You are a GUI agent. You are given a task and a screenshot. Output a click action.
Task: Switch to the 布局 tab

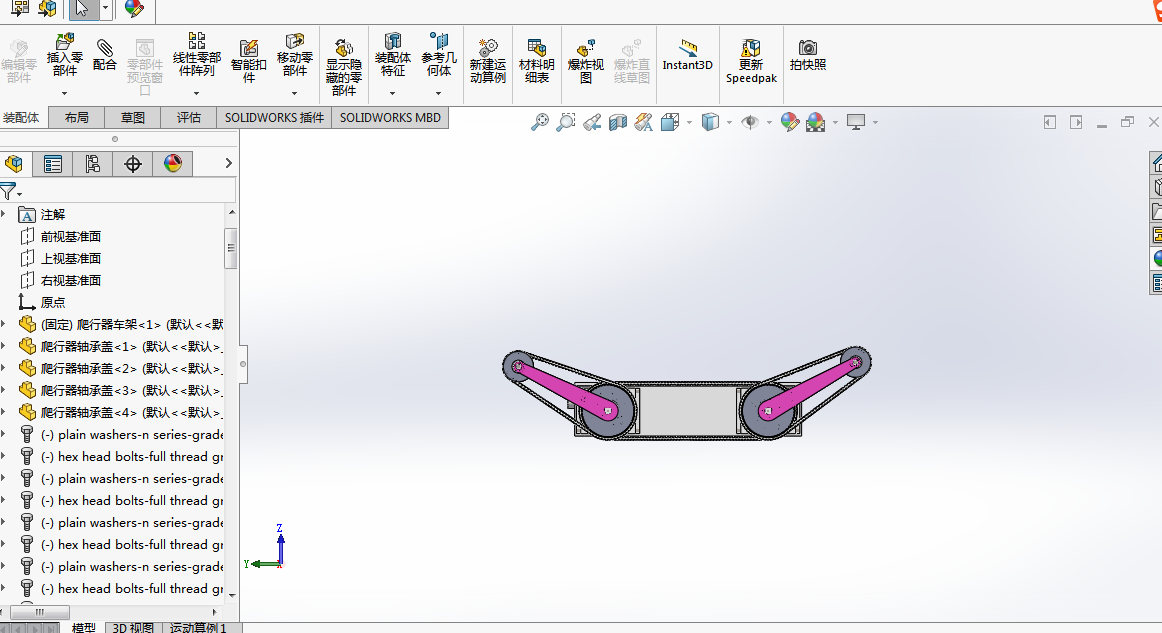(76, 117)
